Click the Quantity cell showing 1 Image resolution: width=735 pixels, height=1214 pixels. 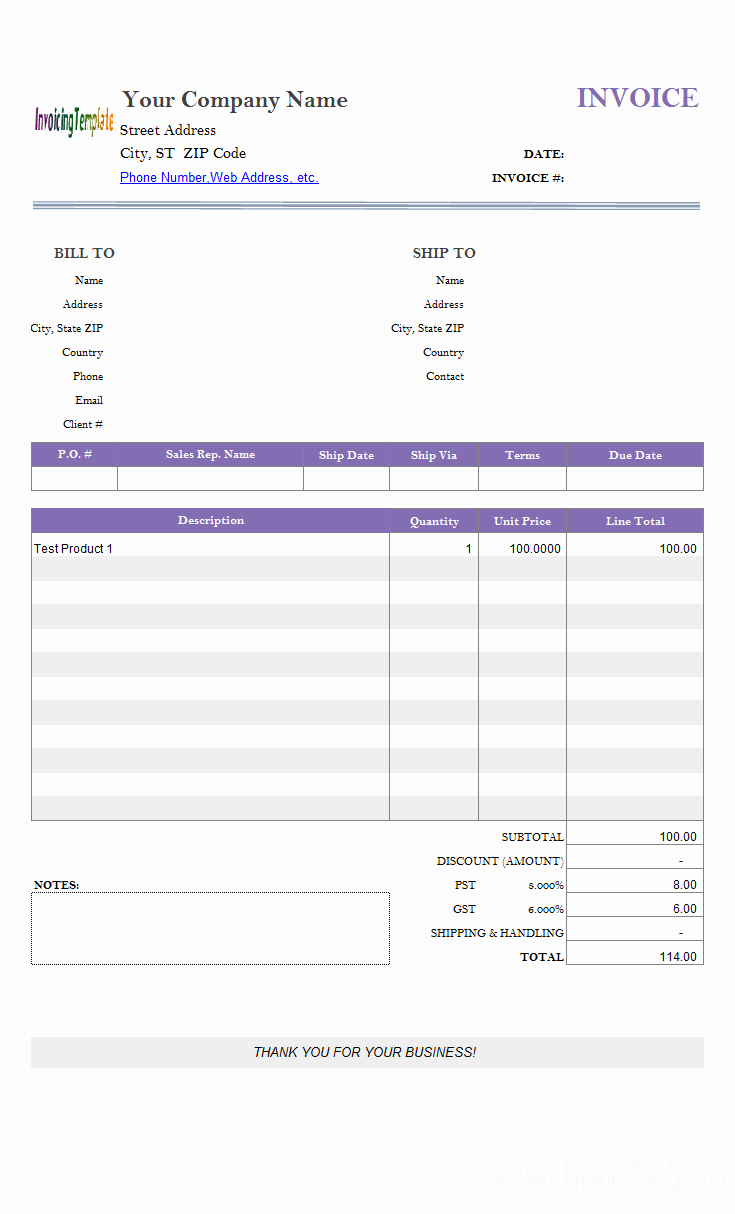pos(433,549)
